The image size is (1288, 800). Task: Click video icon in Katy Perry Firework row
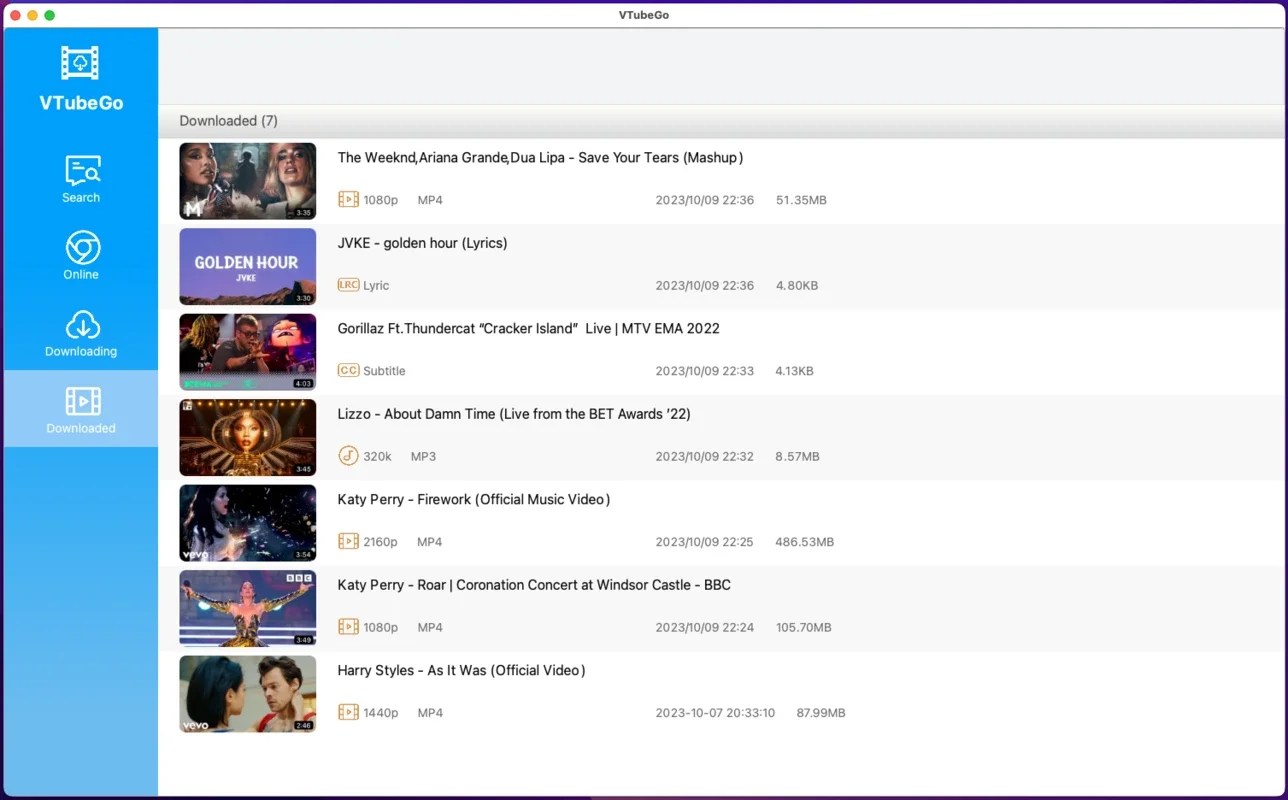[348, 541]
